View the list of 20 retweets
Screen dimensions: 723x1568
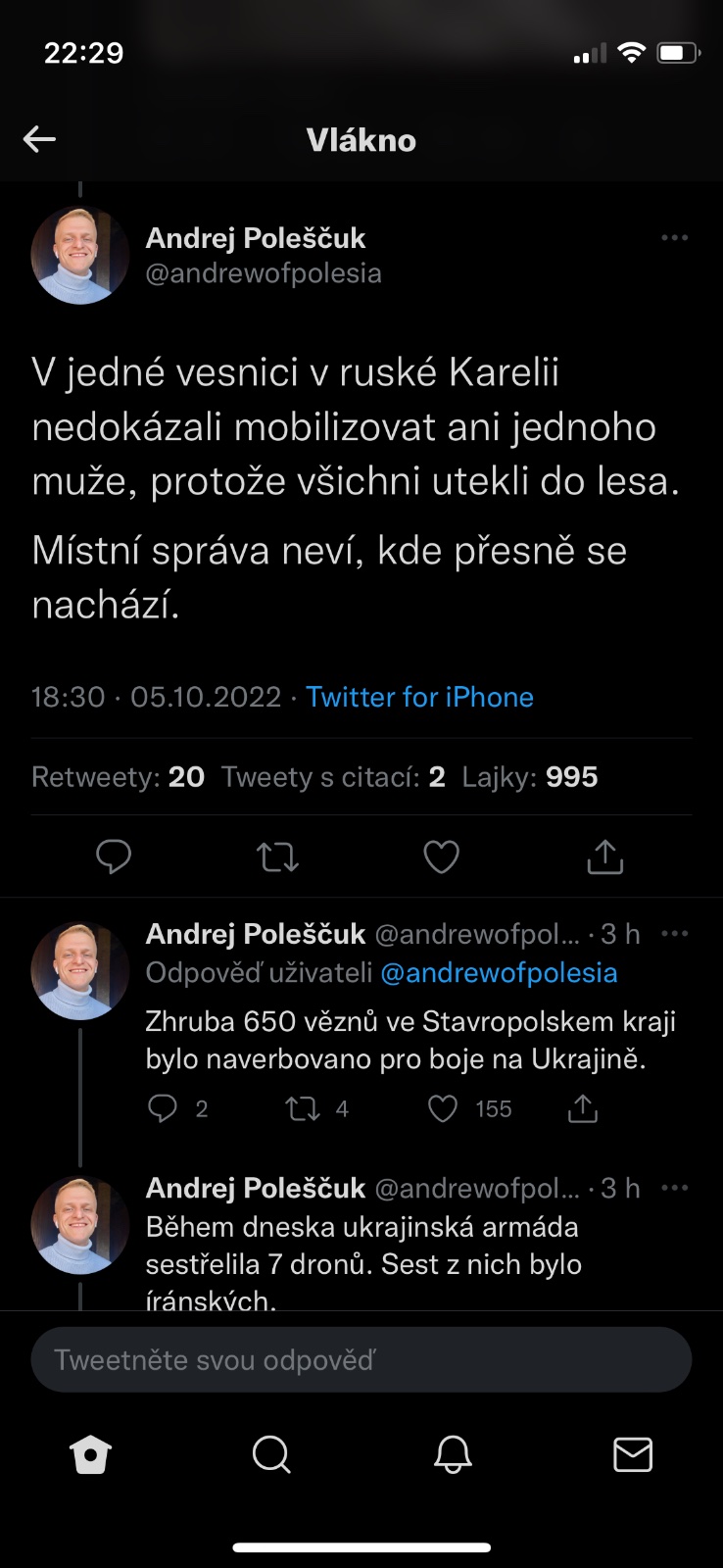[x=118, y=777]
